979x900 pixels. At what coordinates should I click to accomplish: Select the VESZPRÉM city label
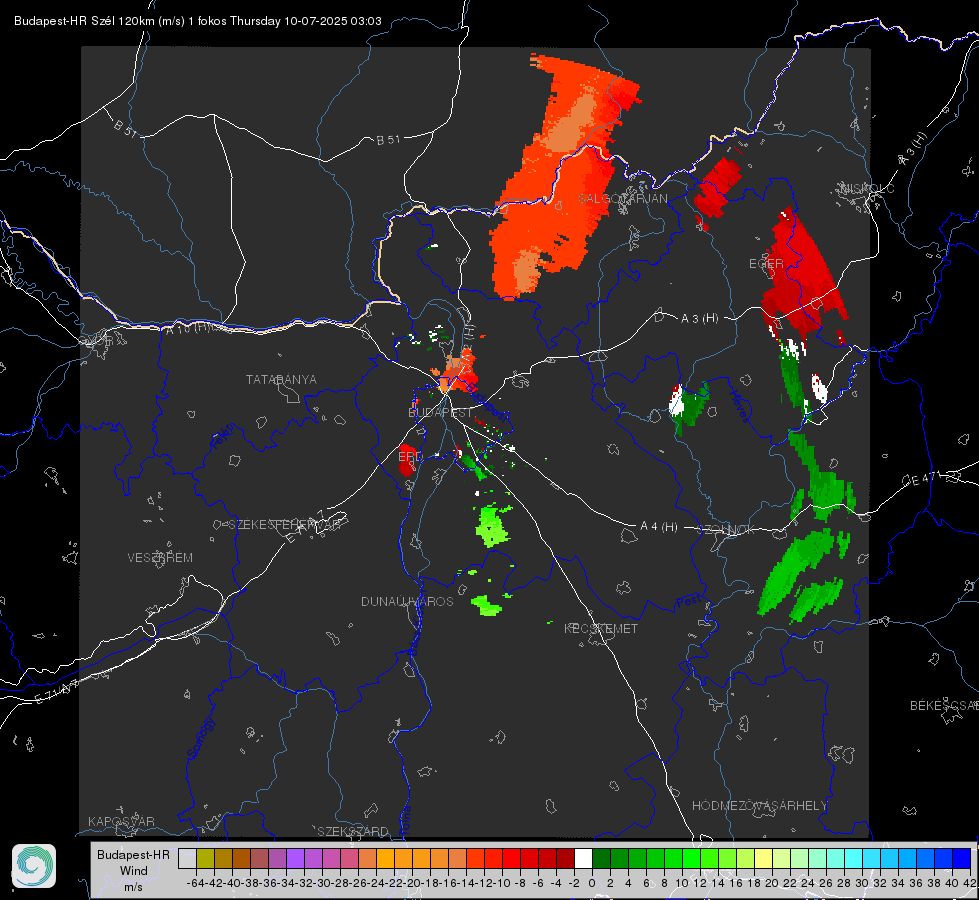(160, 557)
